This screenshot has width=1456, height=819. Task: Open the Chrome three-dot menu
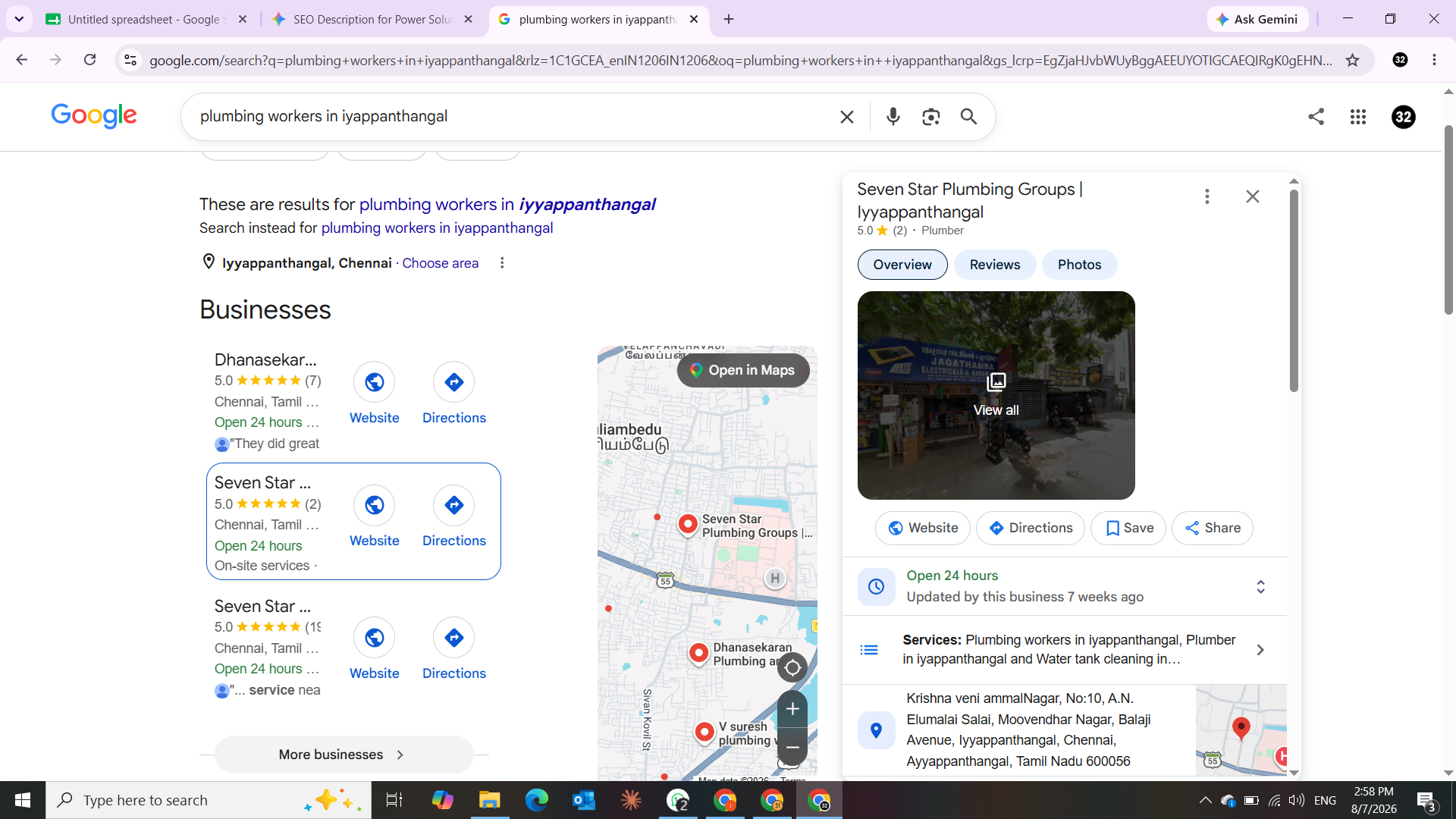pyautogui.click(x=1434, y=60)
